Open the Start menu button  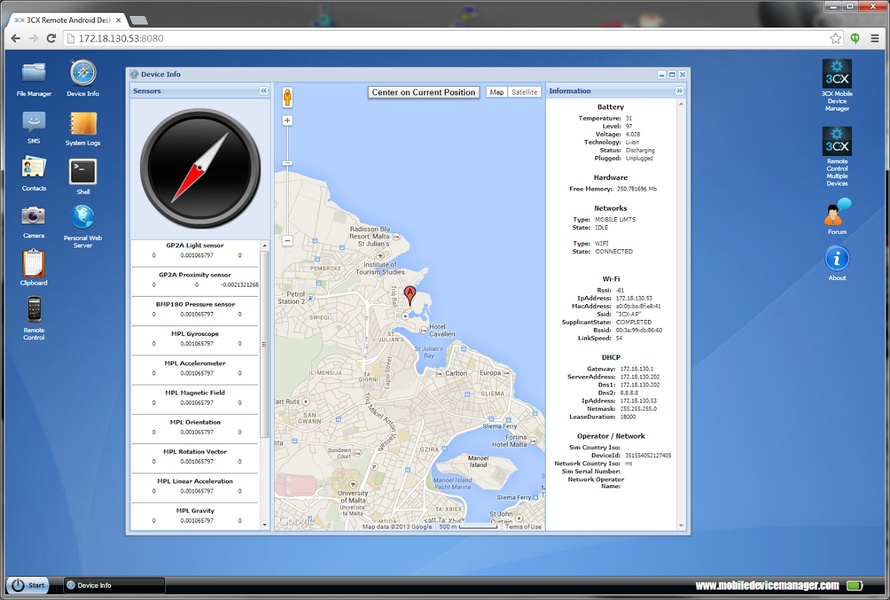point(28,585)
